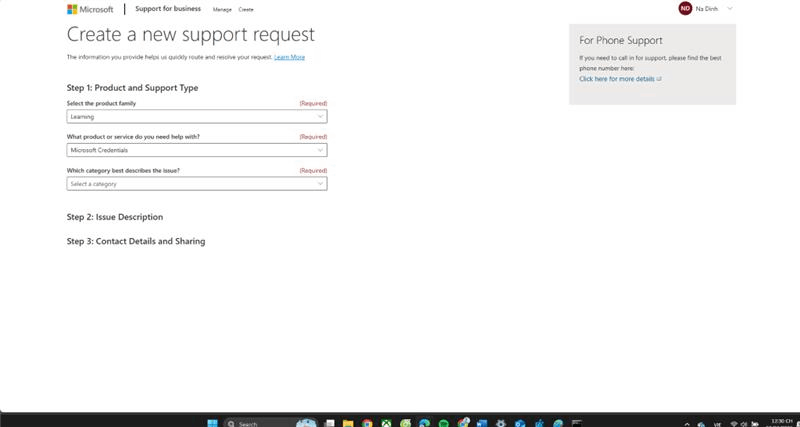This screenshot has width=800, height=427.
Task: Click the Microsoft logo in header
Action: tap(90, 9)
